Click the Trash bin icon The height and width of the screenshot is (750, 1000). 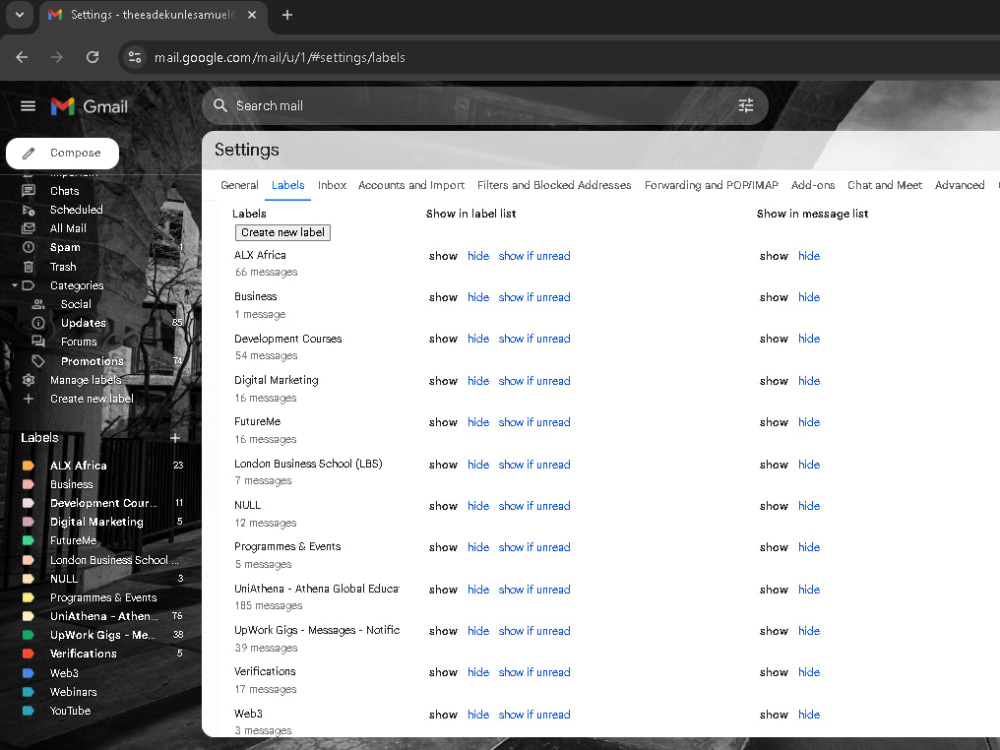tap(28, 267)
